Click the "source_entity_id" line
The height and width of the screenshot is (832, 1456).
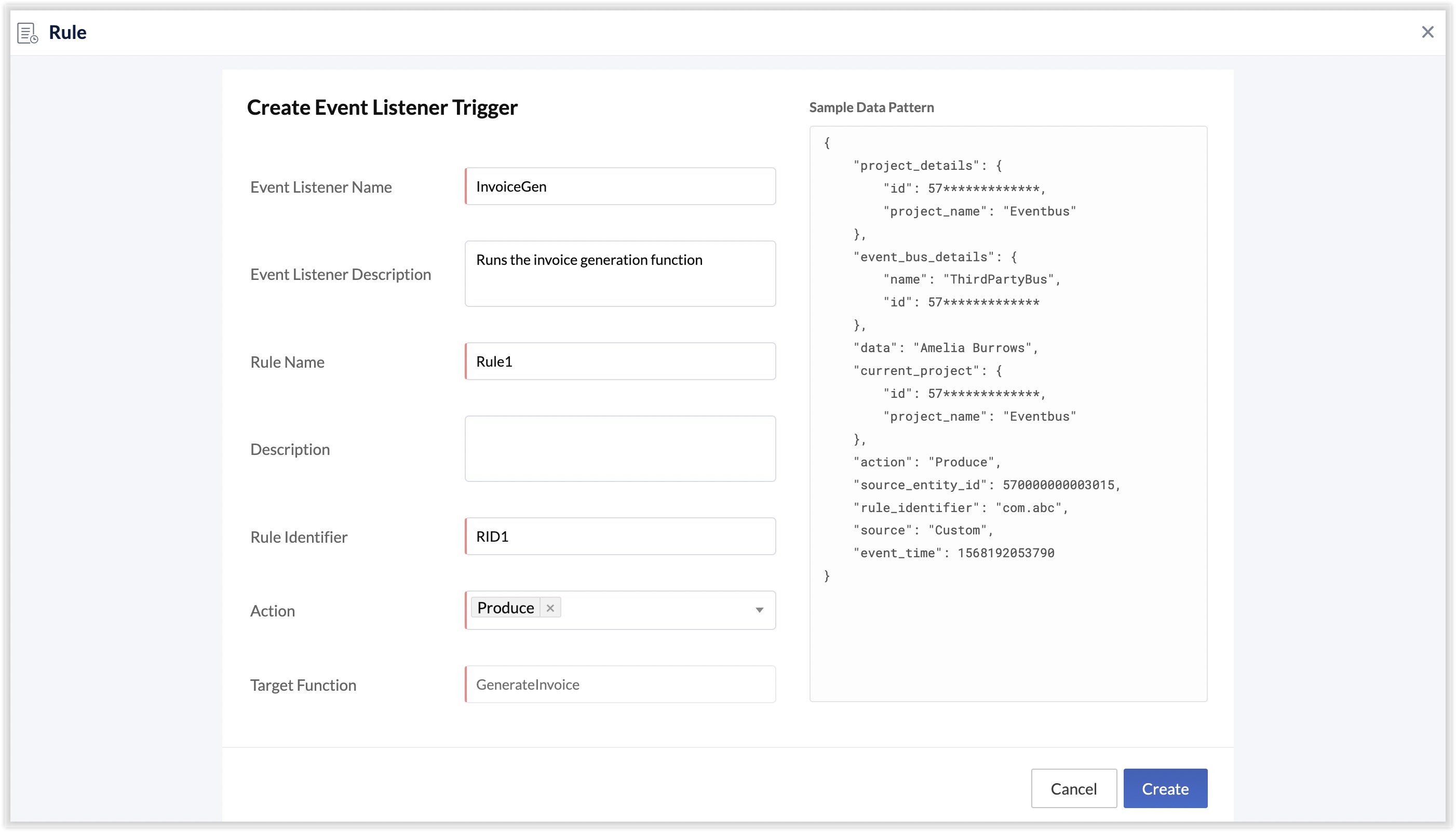coord(987,485)
